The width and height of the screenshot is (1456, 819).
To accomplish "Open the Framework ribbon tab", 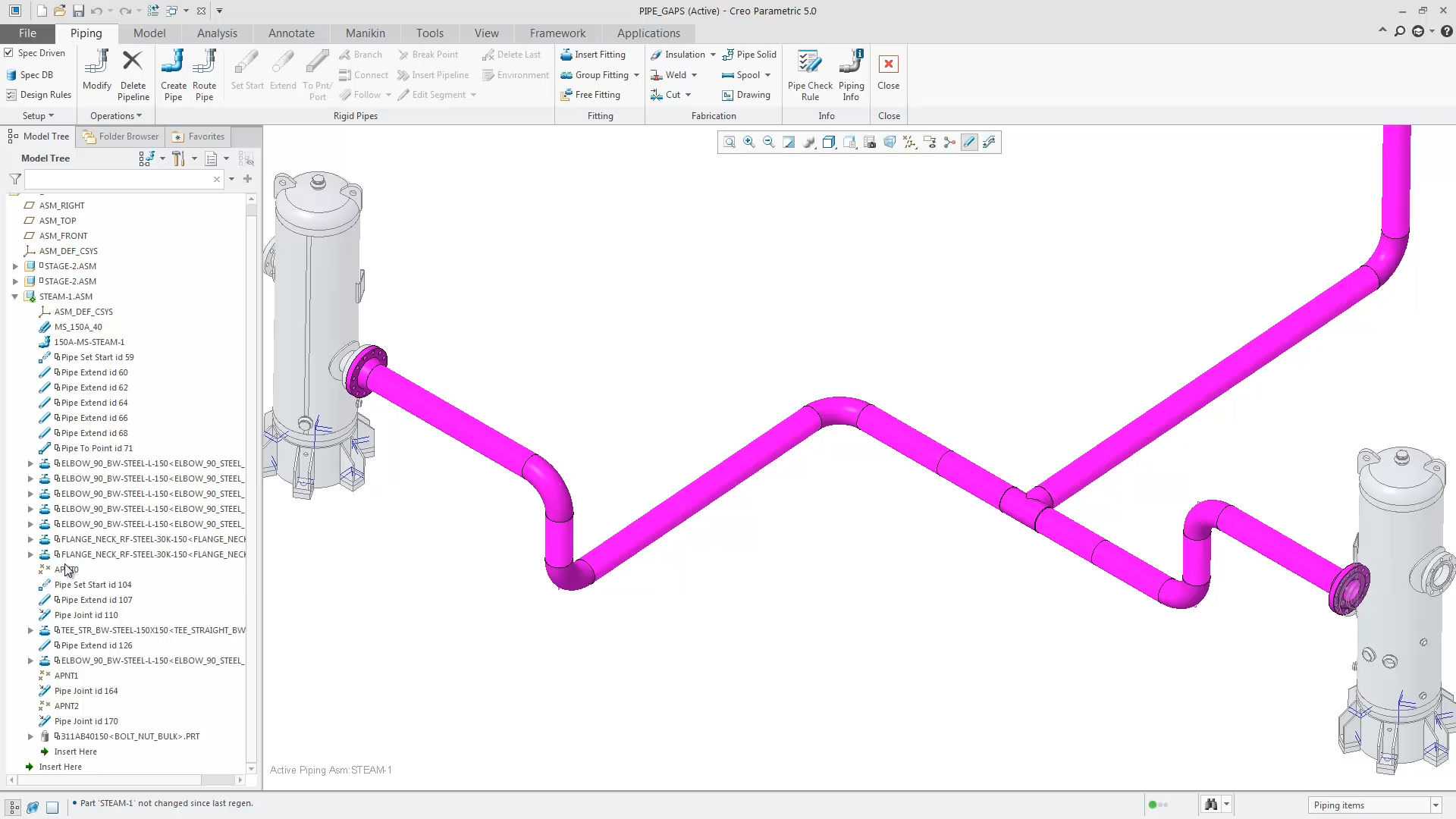I will click(557, 33).
